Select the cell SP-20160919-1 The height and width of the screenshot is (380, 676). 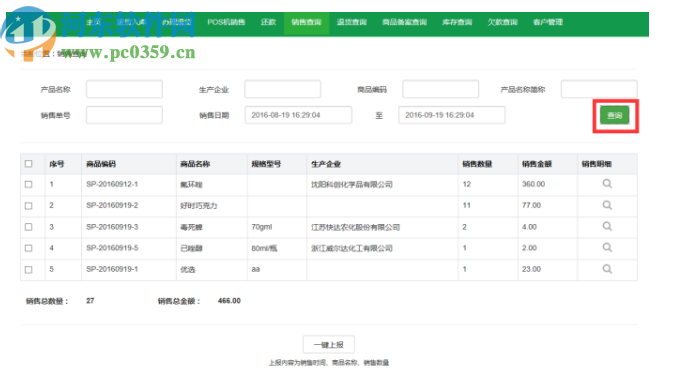coord(112,269)
